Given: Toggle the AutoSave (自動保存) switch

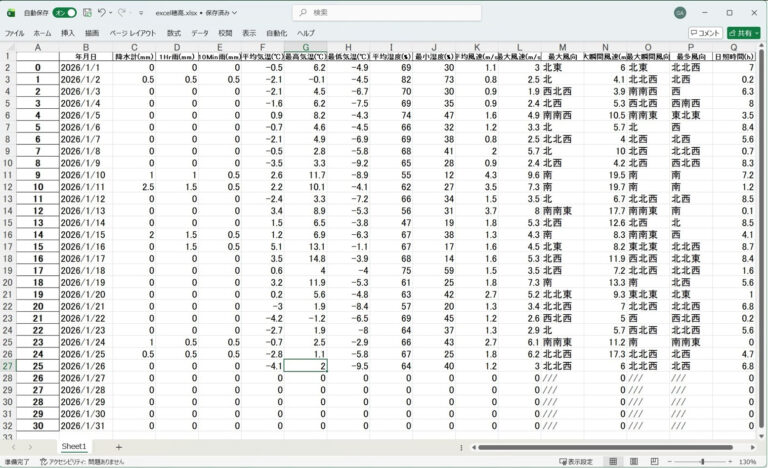Looking at the screenshot, I should click(x=64, y=12).
